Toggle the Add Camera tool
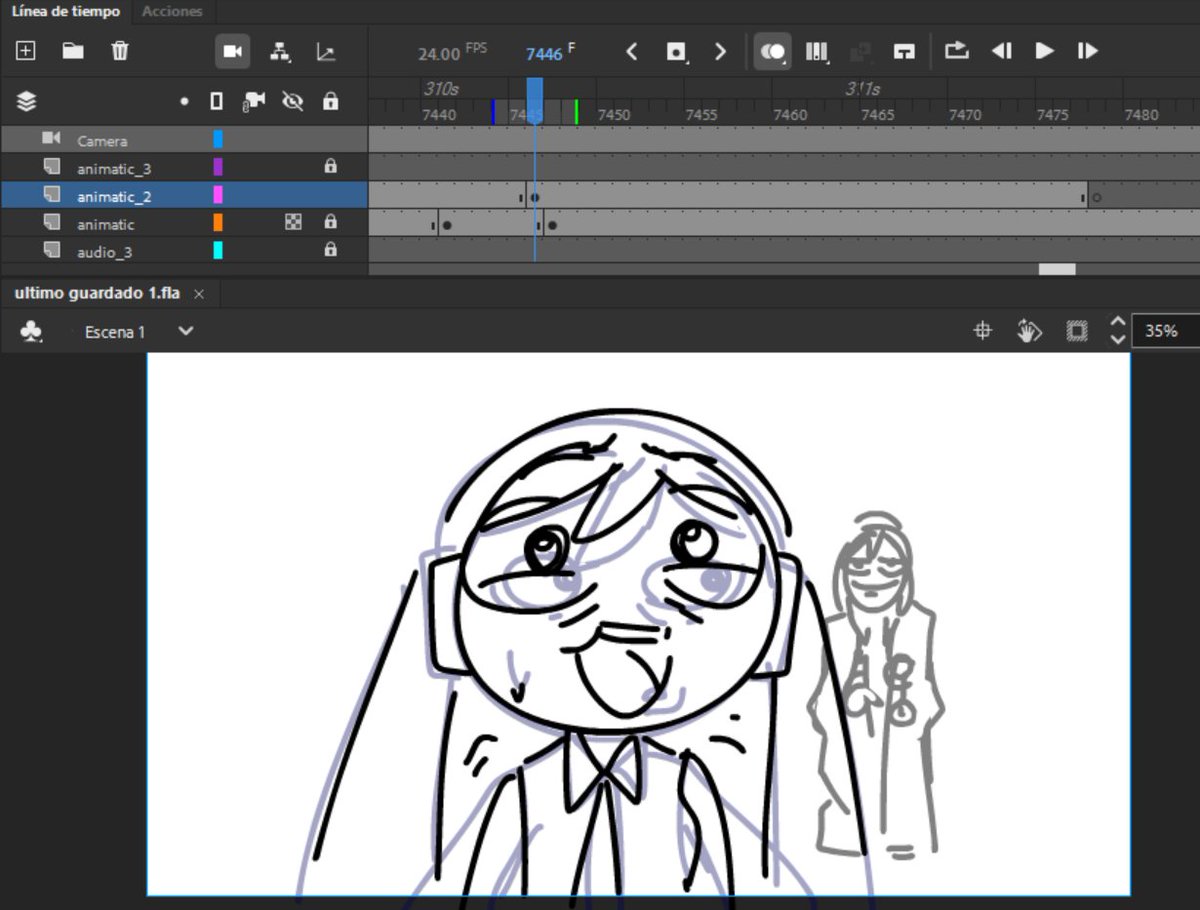 coord(234,50)
